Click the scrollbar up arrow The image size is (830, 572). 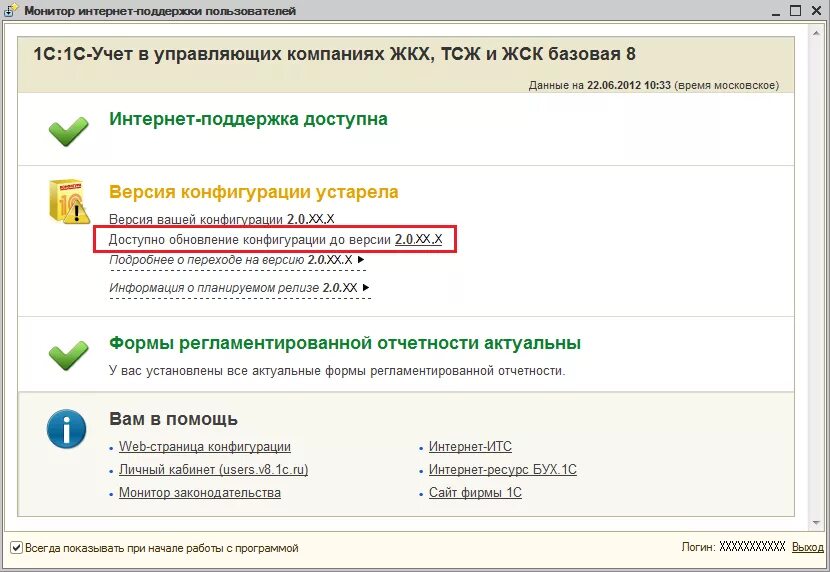[816, 33]
